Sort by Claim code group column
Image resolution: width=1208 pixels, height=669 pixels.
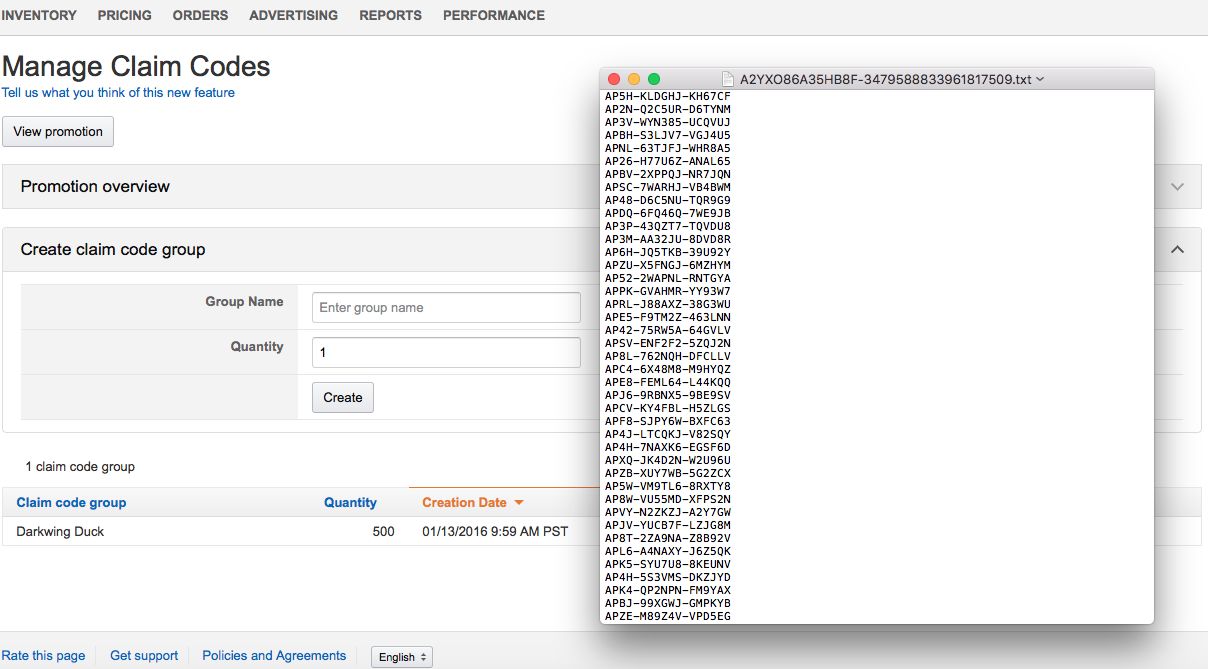point(72,503)
